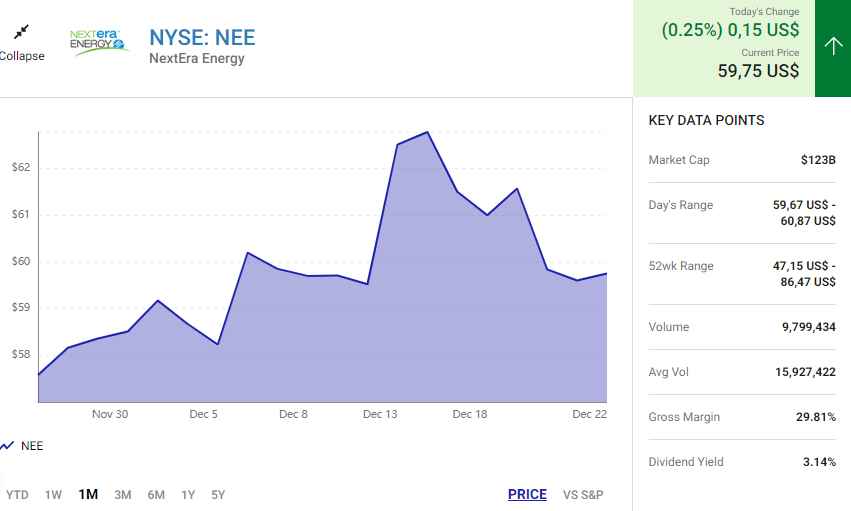
Task: Select the 1M time range
Action: [88, 494]
